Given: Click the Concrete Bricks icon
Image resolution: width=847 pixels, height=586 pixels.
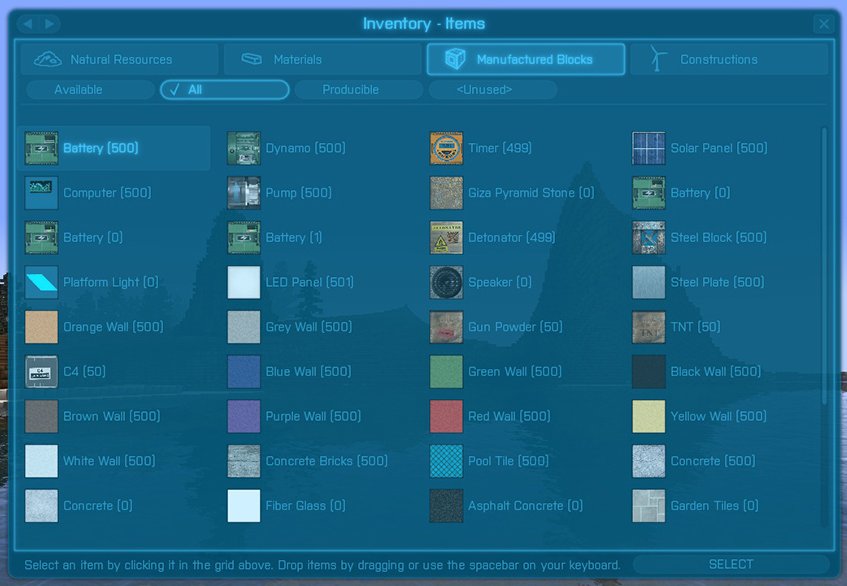Looking at the screenshot, I should [x=244, y=461].
